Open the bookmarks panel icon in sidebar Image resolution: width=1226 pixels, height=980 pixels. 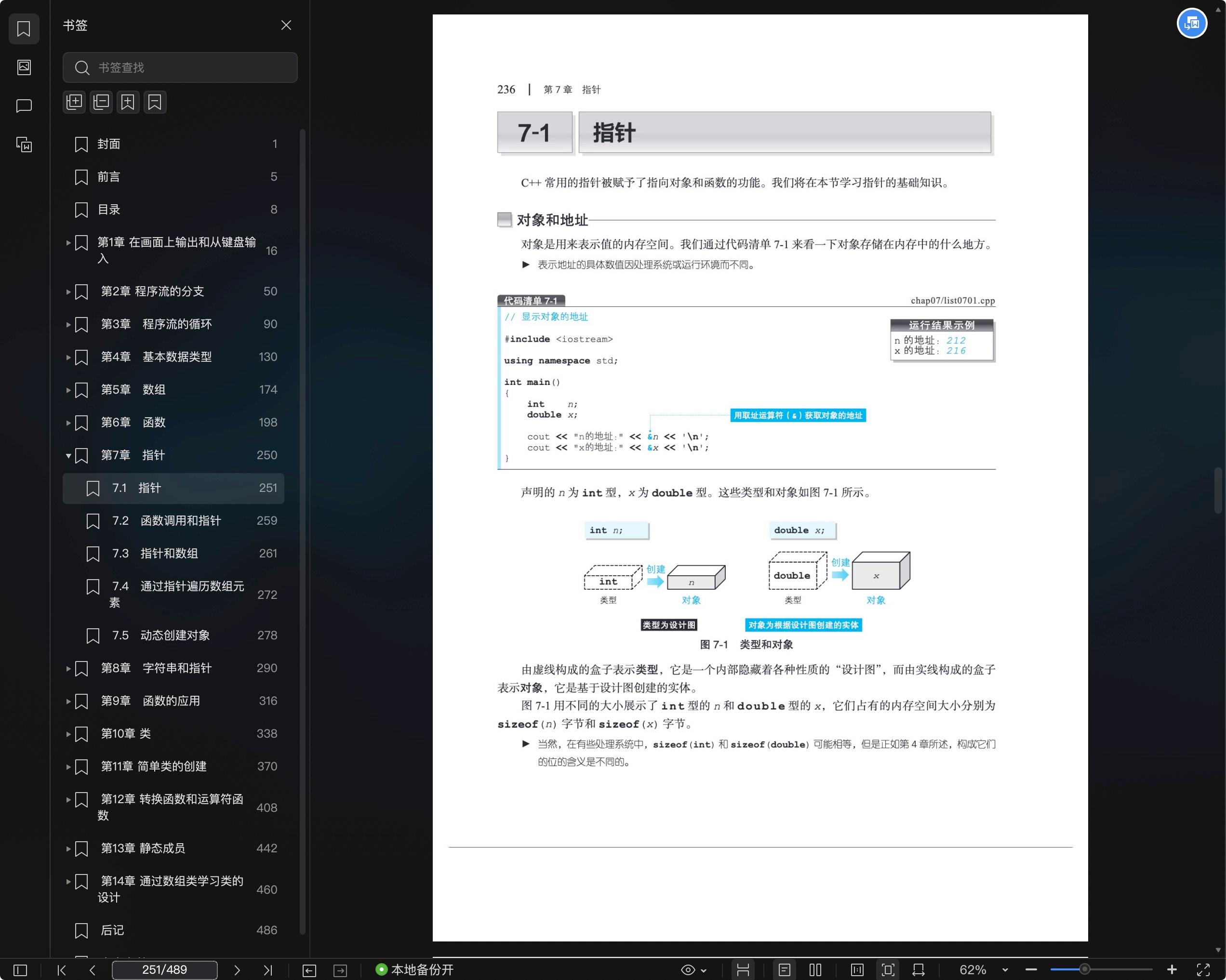[x=24, y=28]
